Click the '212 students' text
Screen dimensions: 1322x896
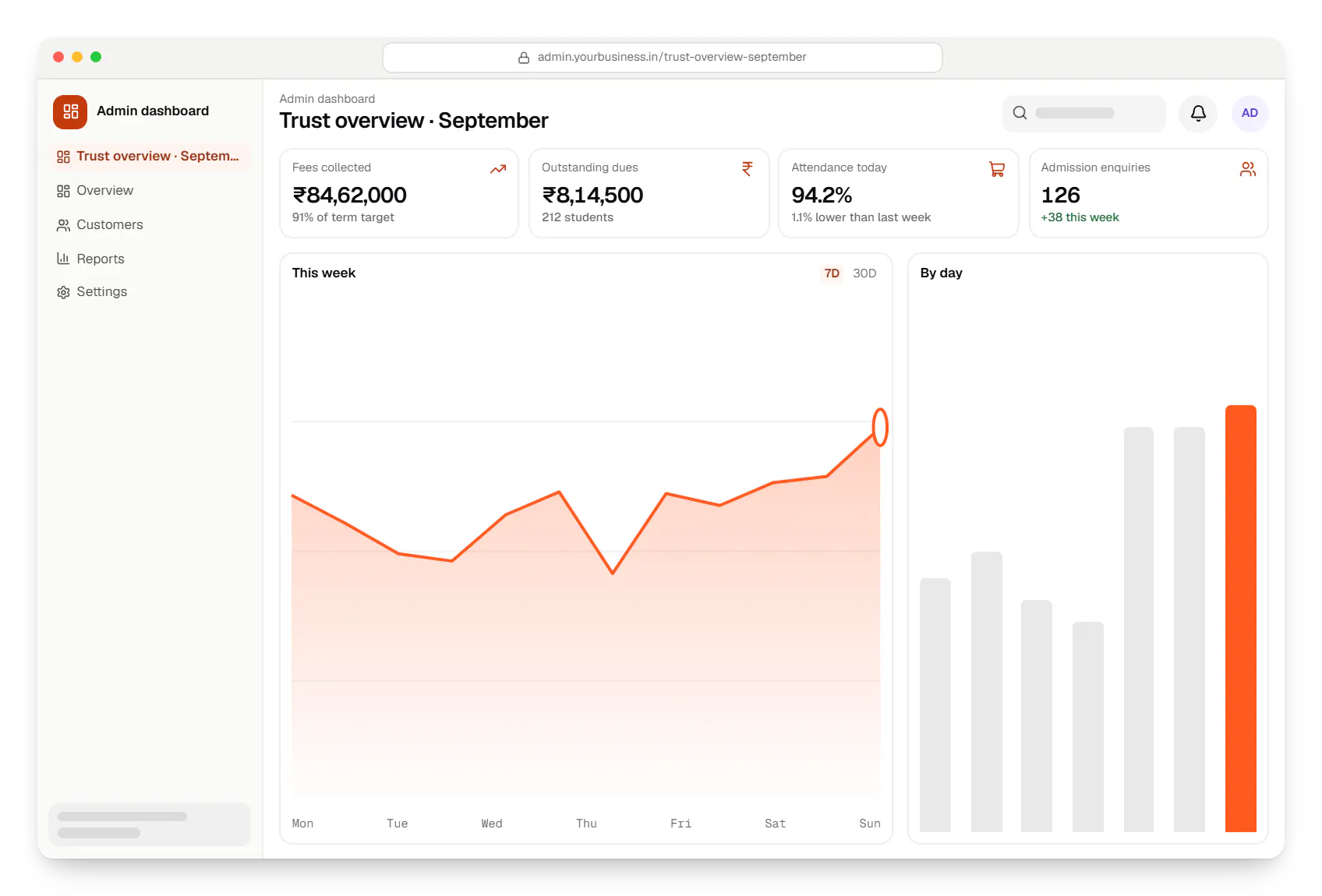578,217
